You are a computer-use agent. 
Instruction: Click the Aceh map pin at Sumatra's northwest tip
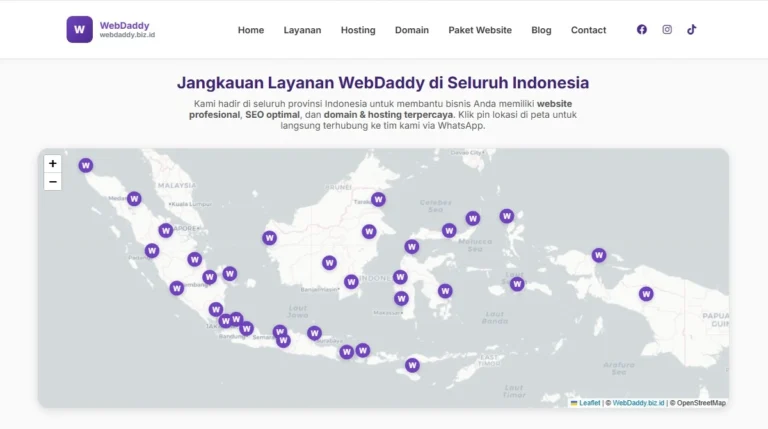click(86, 165)
